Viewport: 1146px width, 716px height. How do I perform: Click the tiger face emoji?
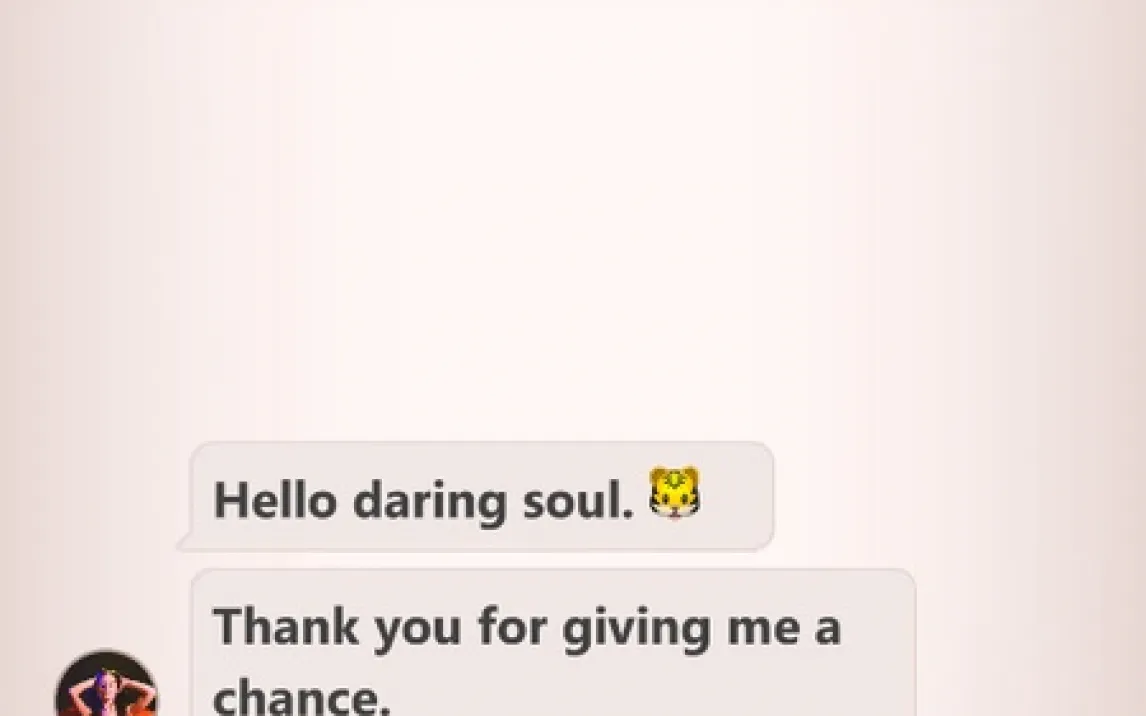click(675, 494)
